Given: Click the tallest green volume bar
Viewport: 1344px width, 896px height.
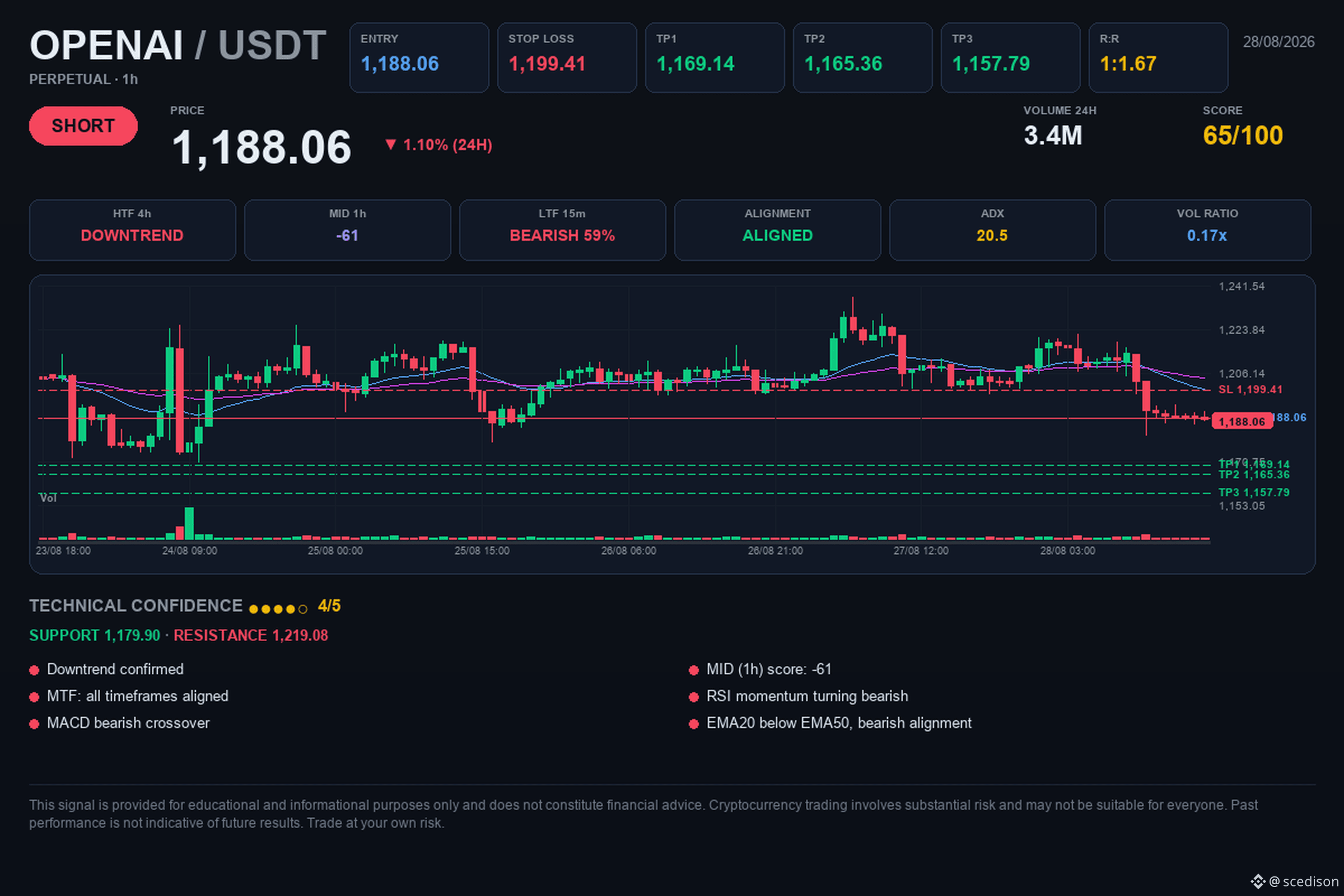Looking at the screenshot, I should coord(189,524).
